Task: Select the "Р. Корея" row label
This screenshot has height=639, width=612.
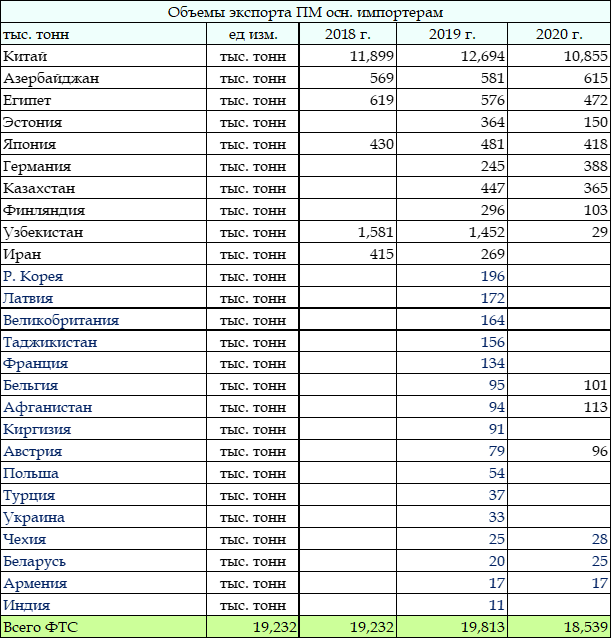Action: [x=33, y=277]
